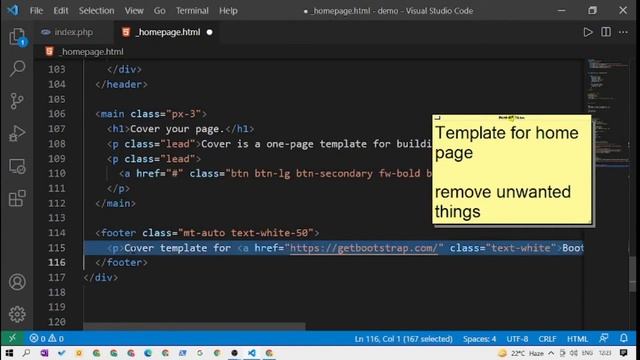
Task: Click line number 114 in the gutter
Action: click(57, 233)
